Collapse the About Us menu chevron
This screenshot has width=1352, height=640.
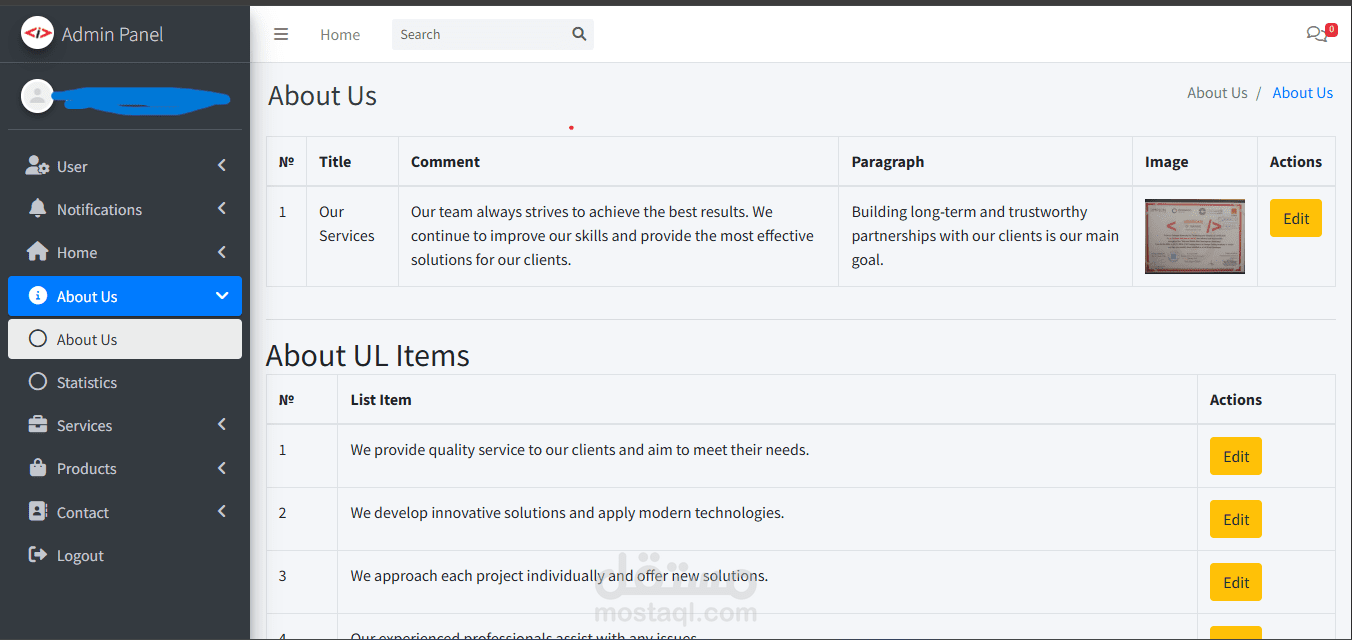coord(222,296)
